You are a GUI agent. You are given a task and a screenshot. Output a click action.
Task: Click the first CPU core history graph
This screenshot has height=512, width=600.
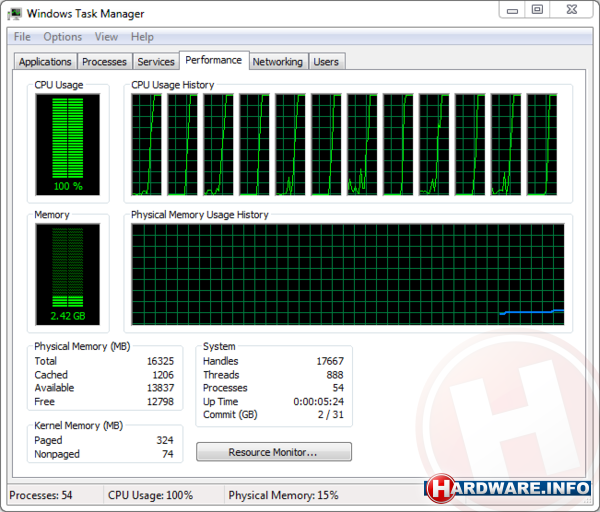click(x=146, y=145)
